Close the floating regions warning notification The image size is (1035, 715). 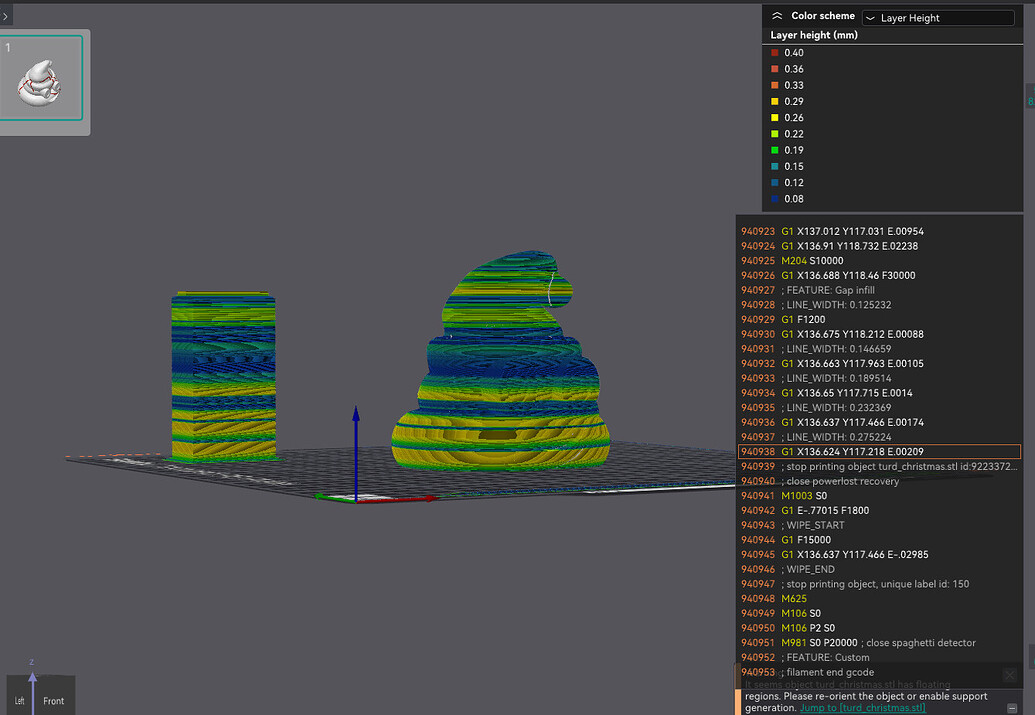[1009, 675]
